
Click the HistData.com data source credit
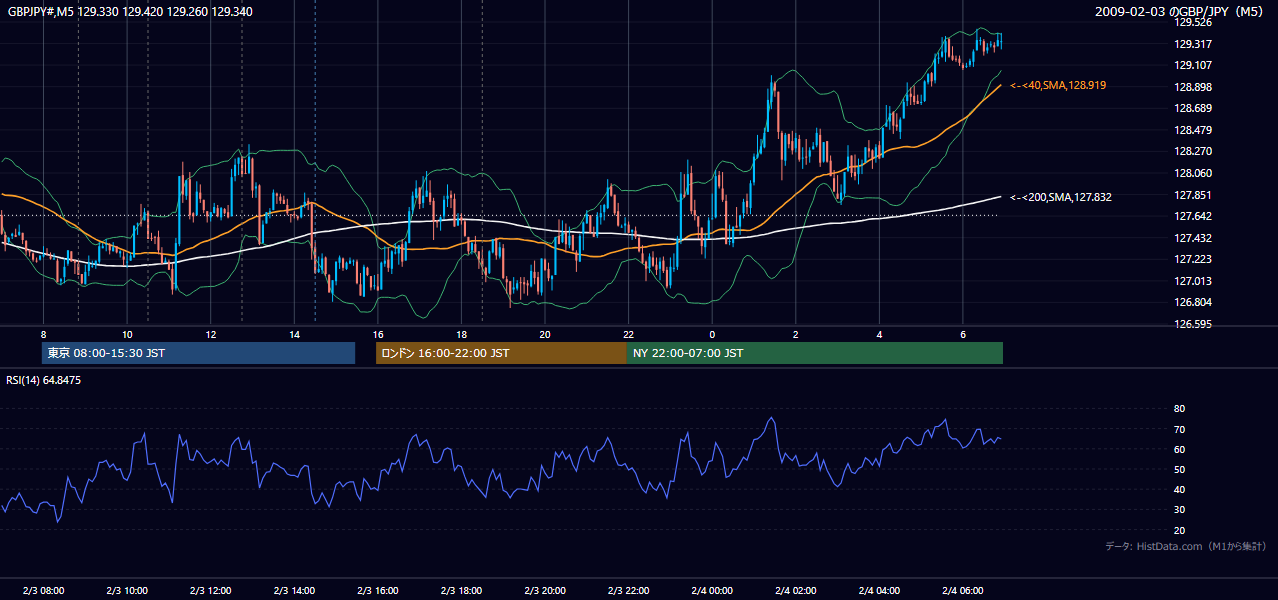coord(1185,546)
